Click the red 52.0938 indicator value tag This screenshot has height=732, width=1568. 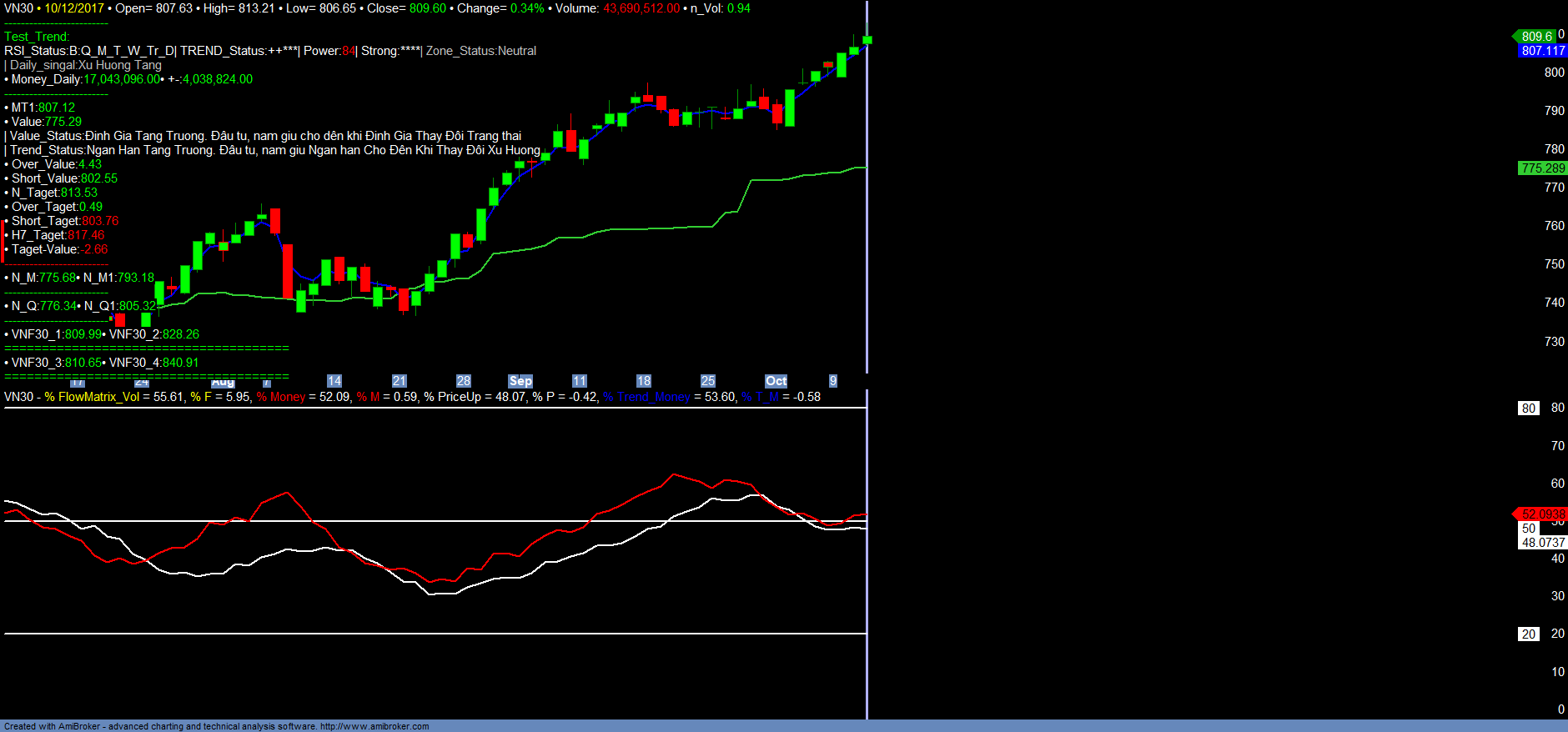1542,514
